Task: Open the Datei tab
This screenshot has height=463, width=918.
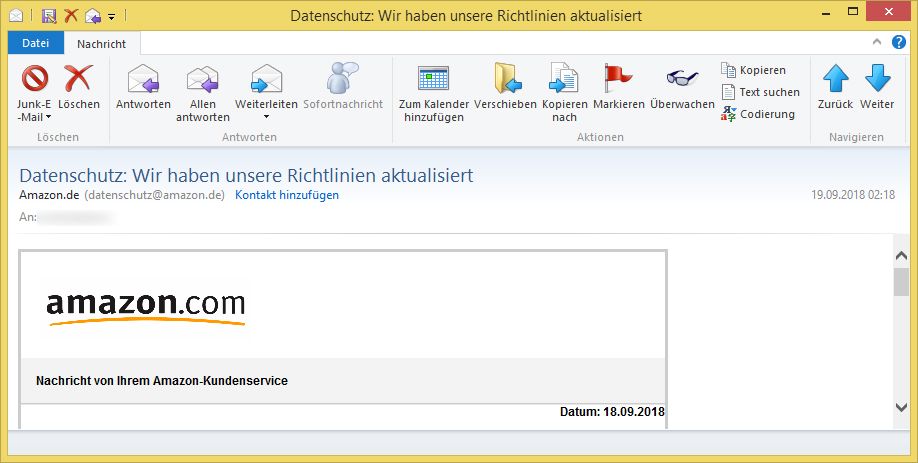Action: (x=36, y=43)
